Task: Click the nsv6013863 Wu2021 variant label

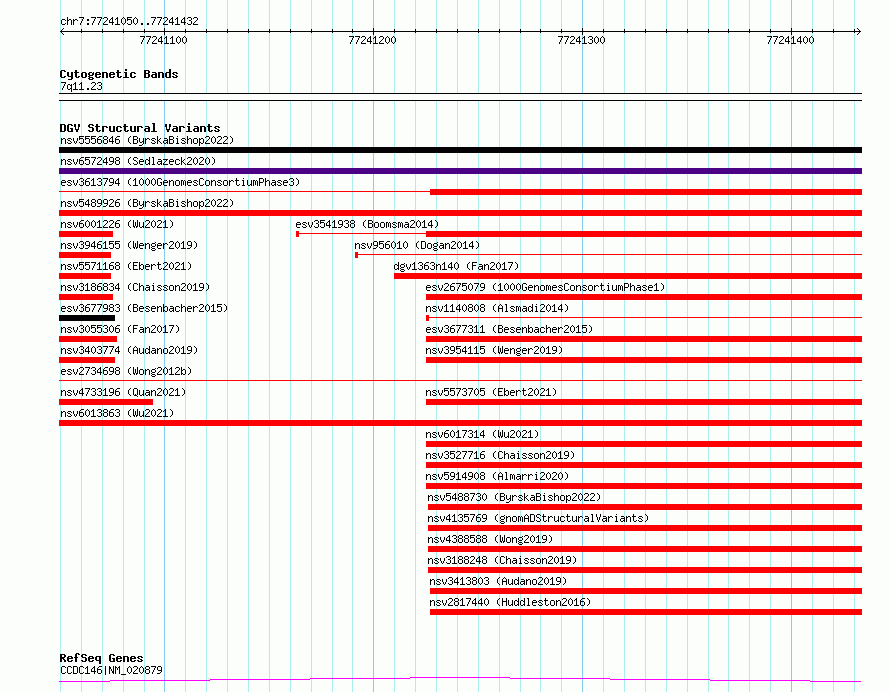Action: coord(117,413)
